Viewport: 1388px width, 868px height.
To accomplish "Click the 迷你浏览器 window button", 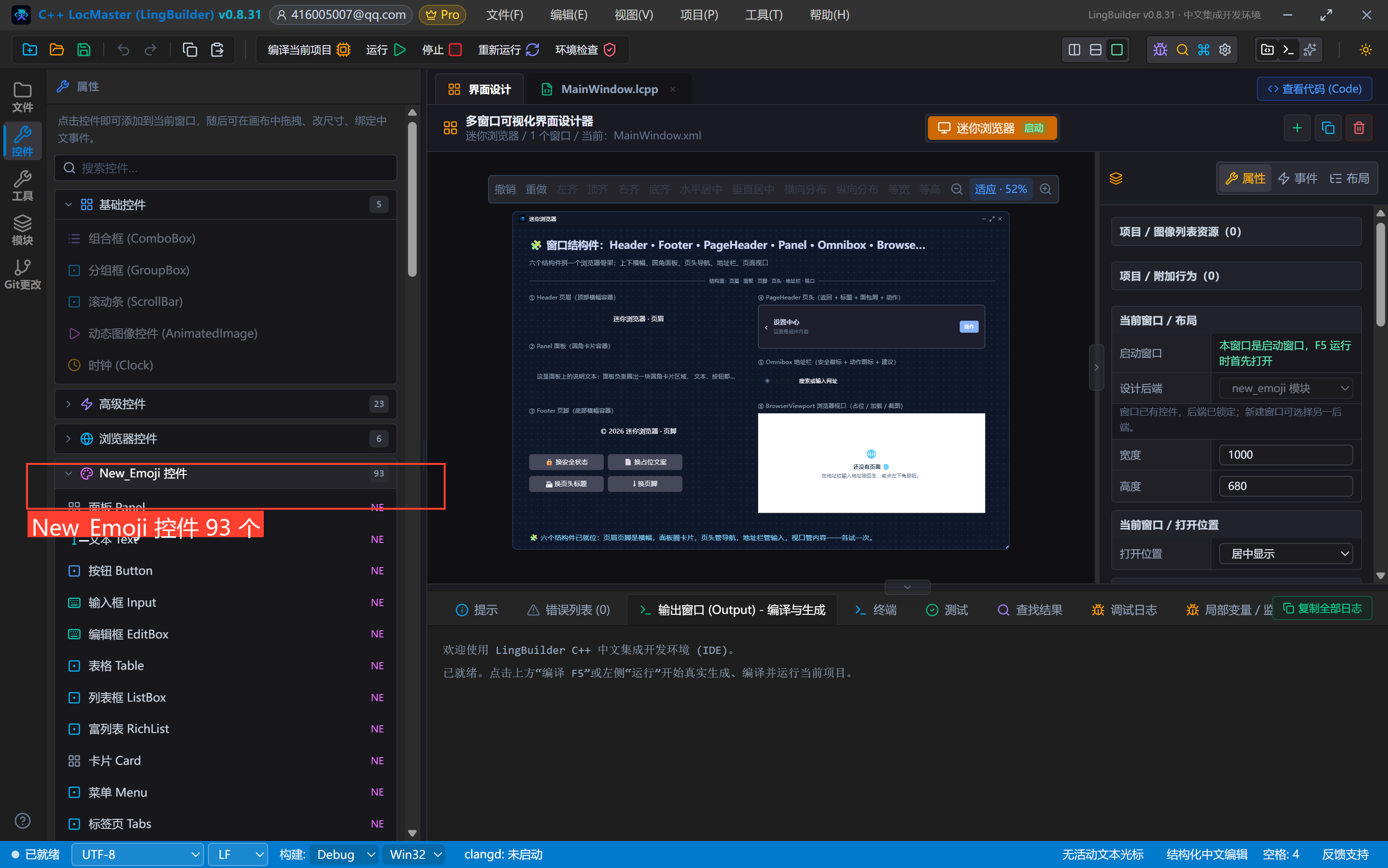I will (x=992, y=128).
